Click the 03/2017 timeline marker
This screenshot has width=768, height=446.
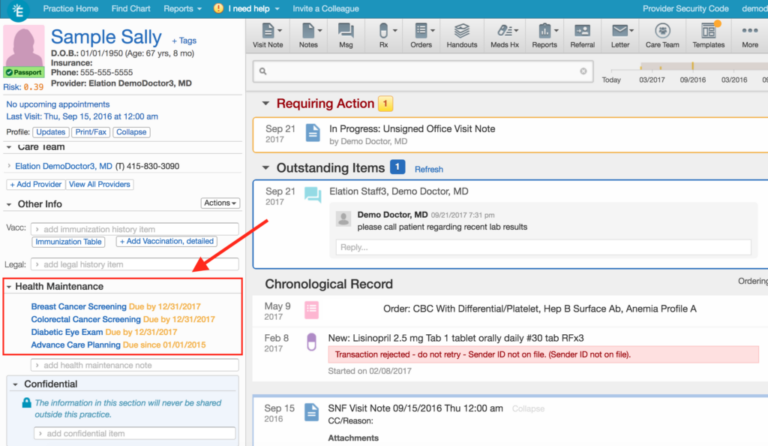point(651,80)
